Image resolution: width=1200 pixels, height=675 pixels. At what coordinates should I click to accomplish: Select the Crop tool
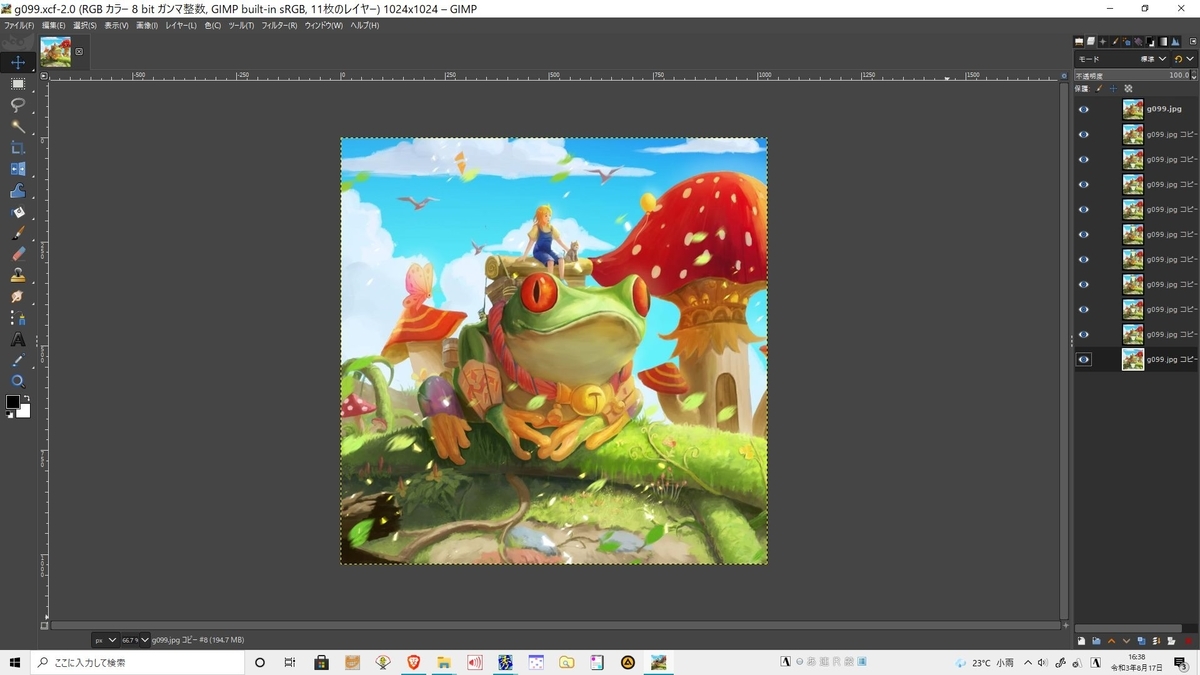tap(17, 147)
